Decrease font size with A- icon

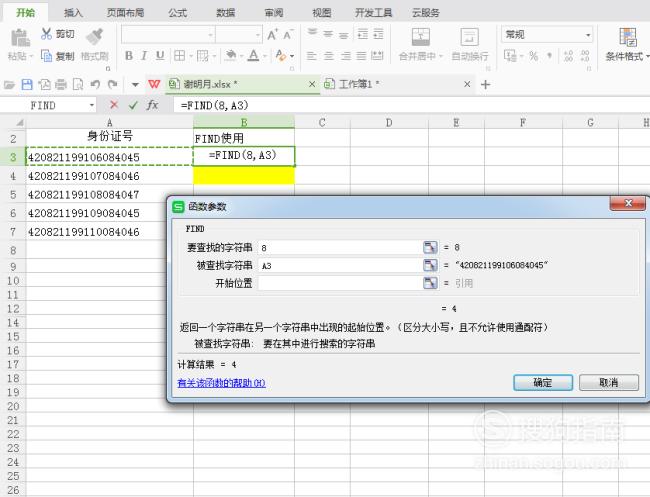(x=289, y=34)
